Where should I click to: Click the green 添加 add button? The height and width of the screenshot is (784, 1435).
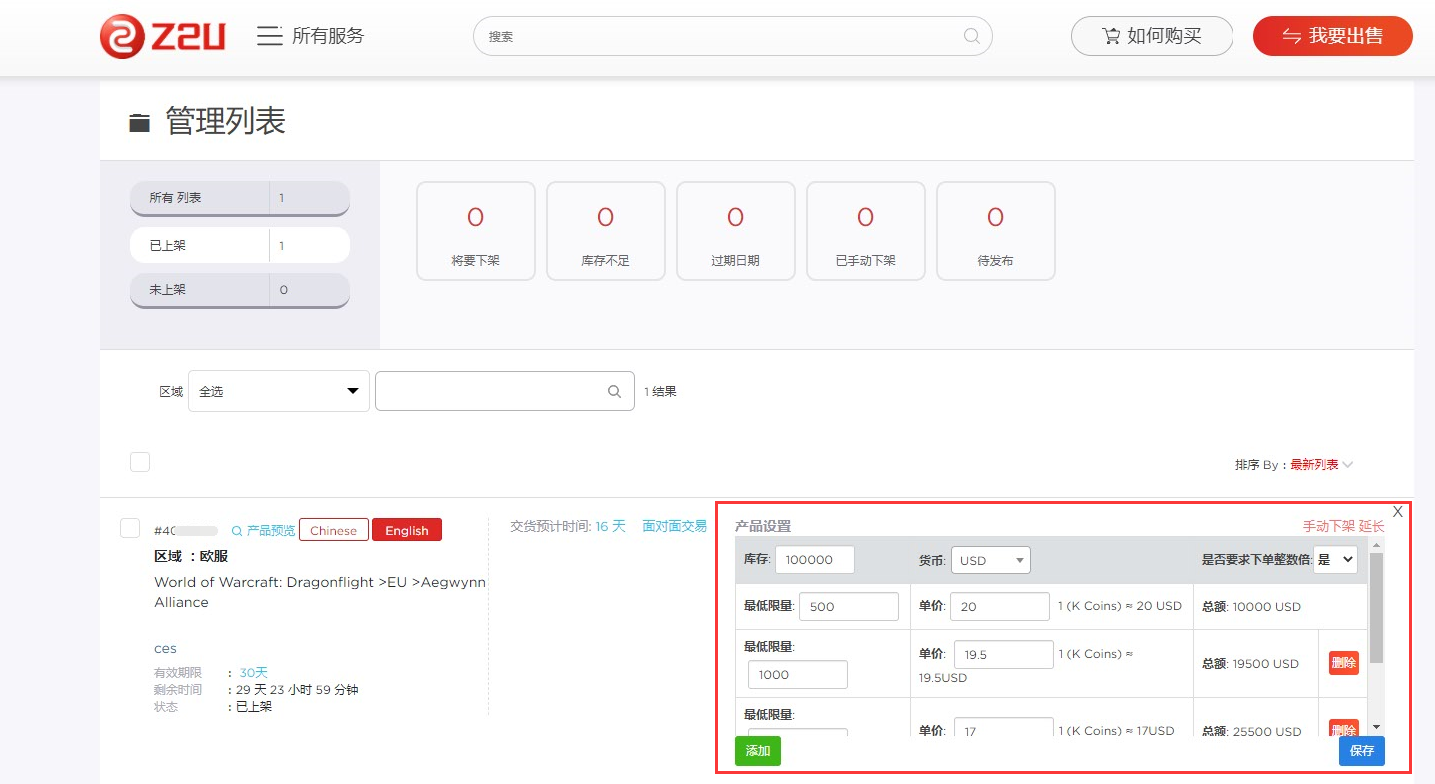point(757,750)
